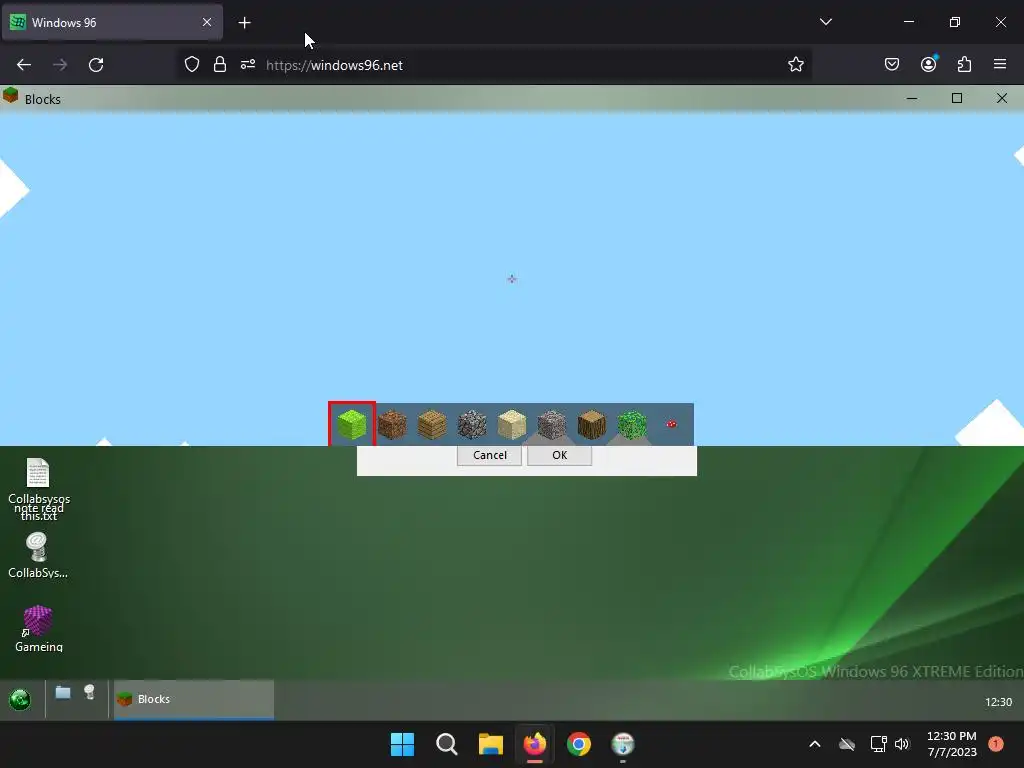Image resolution: width=1024 pixels, height=768 pixels.
Task: Open the Windows Start menu
Action: click(402, 744)
